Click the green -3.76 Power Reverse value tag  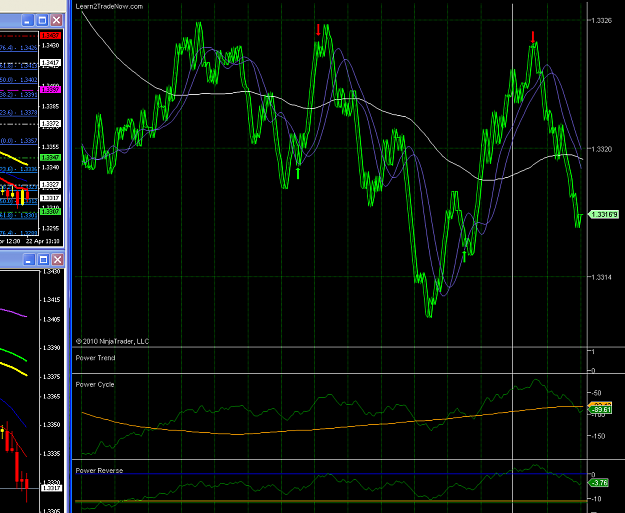[599, 483]
